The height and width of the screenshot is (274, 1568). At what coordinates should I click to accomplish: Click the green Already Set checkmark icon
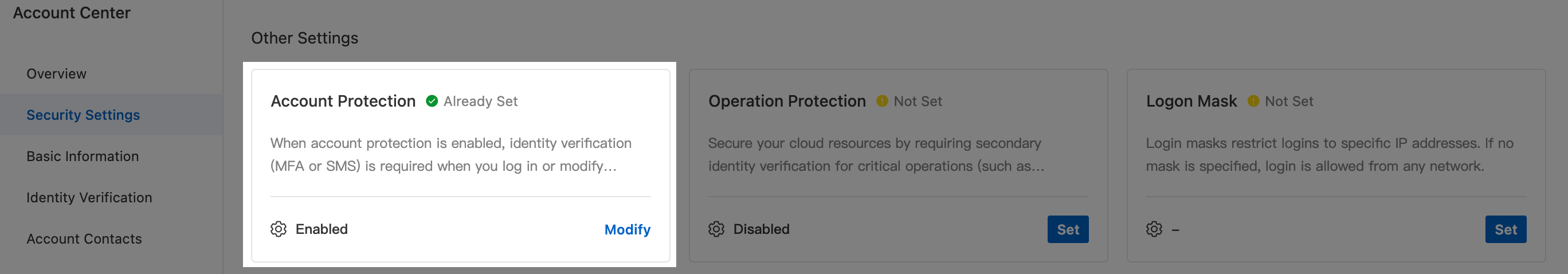[x=432, y=101]
